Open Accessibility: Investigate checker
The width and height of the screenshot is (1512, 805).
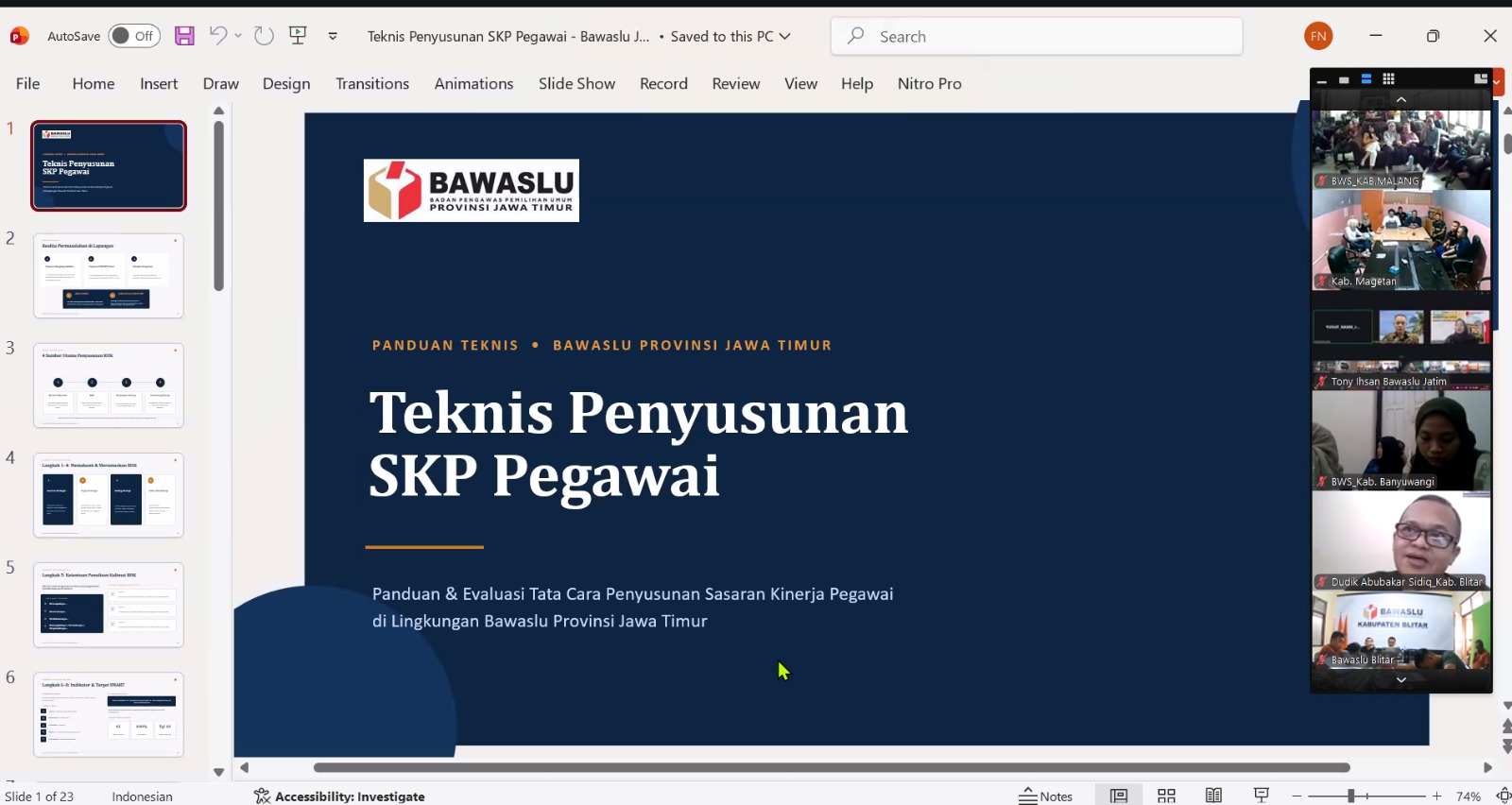click(x=339, y=796)
